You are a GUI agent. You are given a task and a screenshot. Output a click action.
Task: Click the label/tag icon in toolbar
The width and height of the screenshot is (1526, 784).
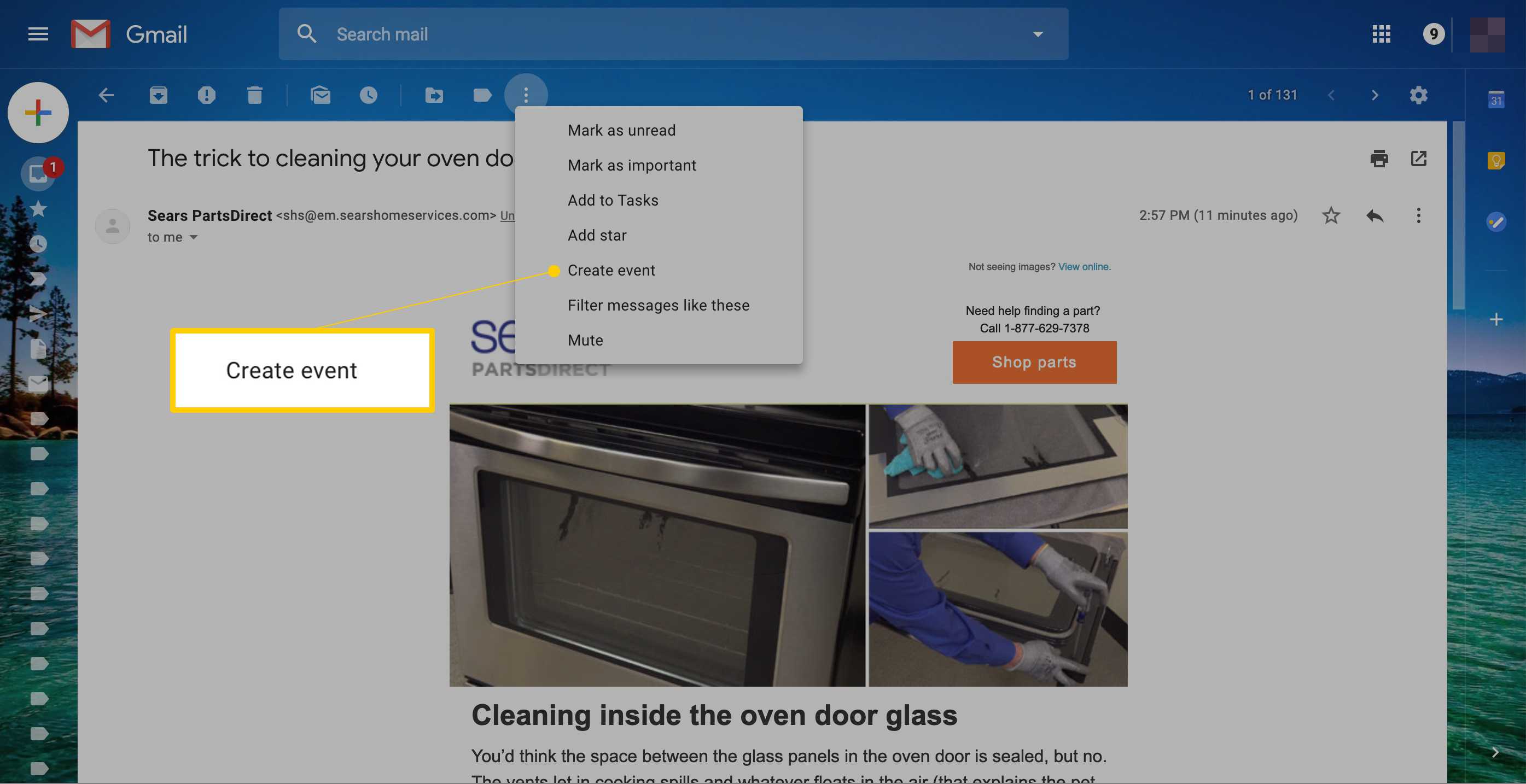point(482,94)
